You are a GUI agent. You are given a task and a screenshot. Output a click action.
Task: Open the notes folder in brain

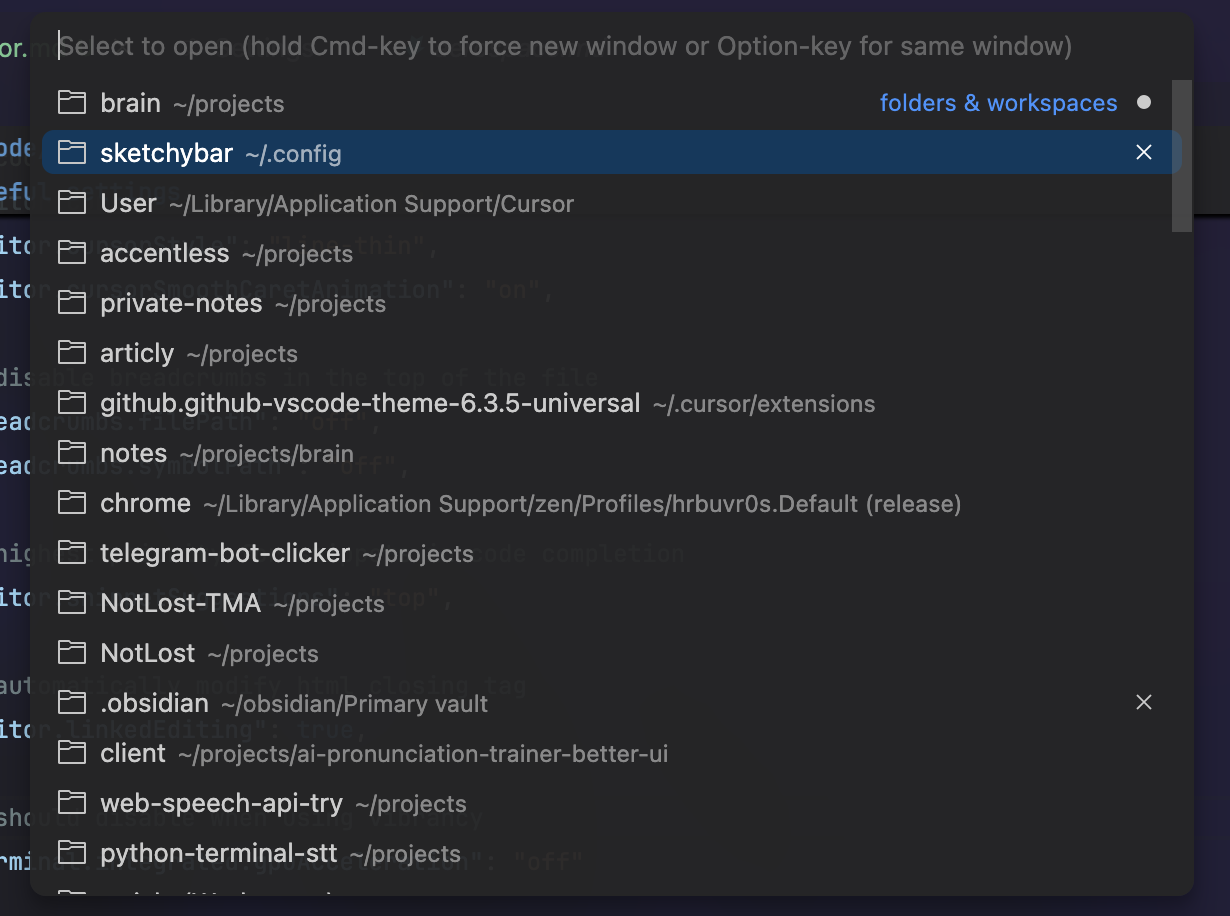coord(134,453)
